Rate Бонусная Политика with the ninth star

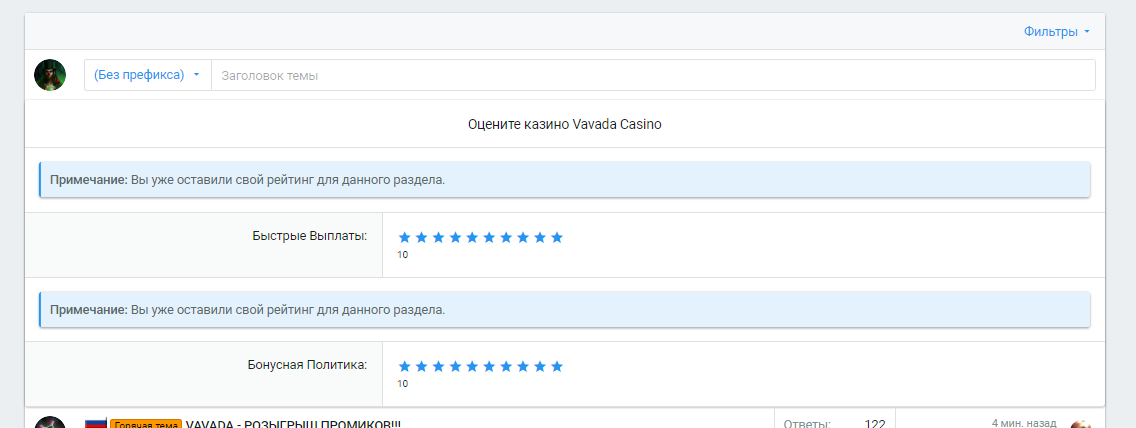540,366
